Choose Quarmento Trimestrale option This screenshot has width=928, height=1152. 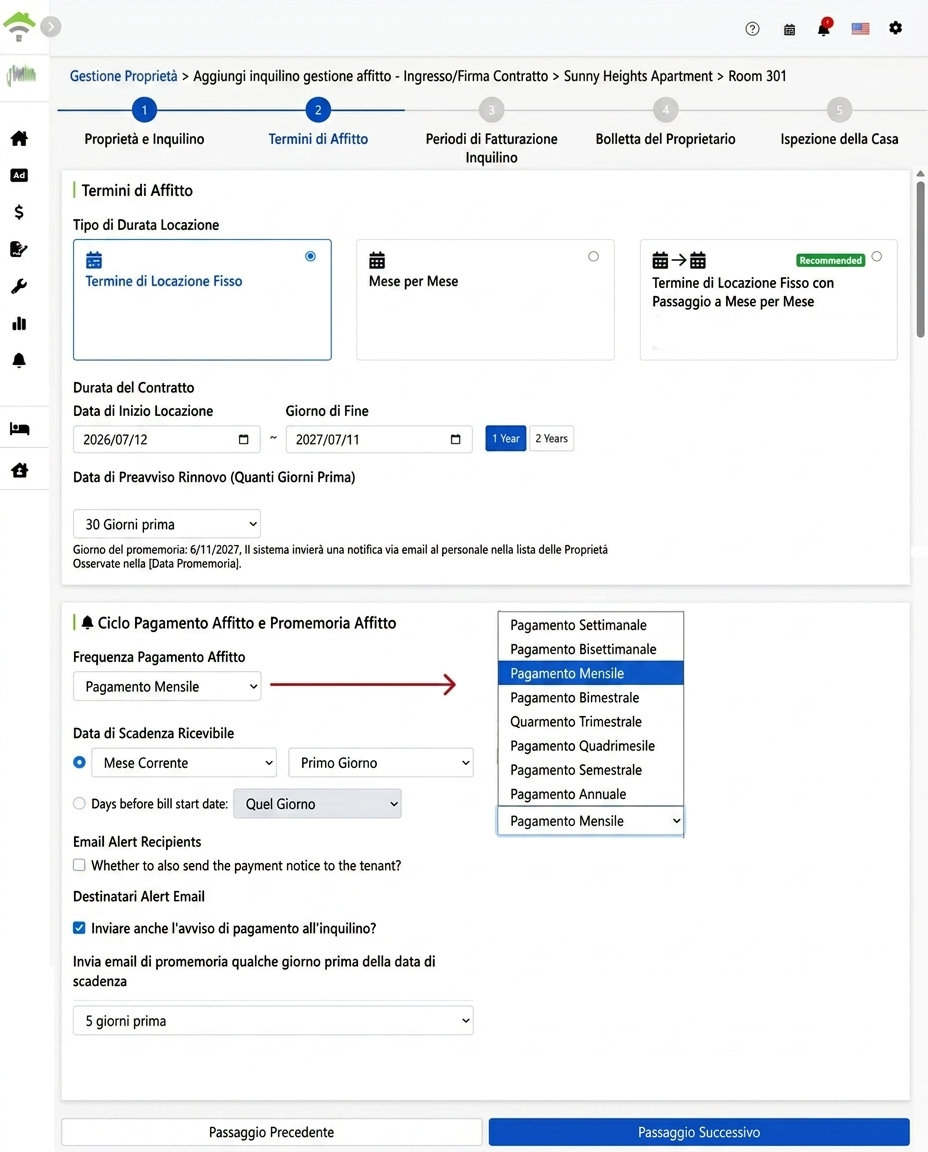point(591,721)
